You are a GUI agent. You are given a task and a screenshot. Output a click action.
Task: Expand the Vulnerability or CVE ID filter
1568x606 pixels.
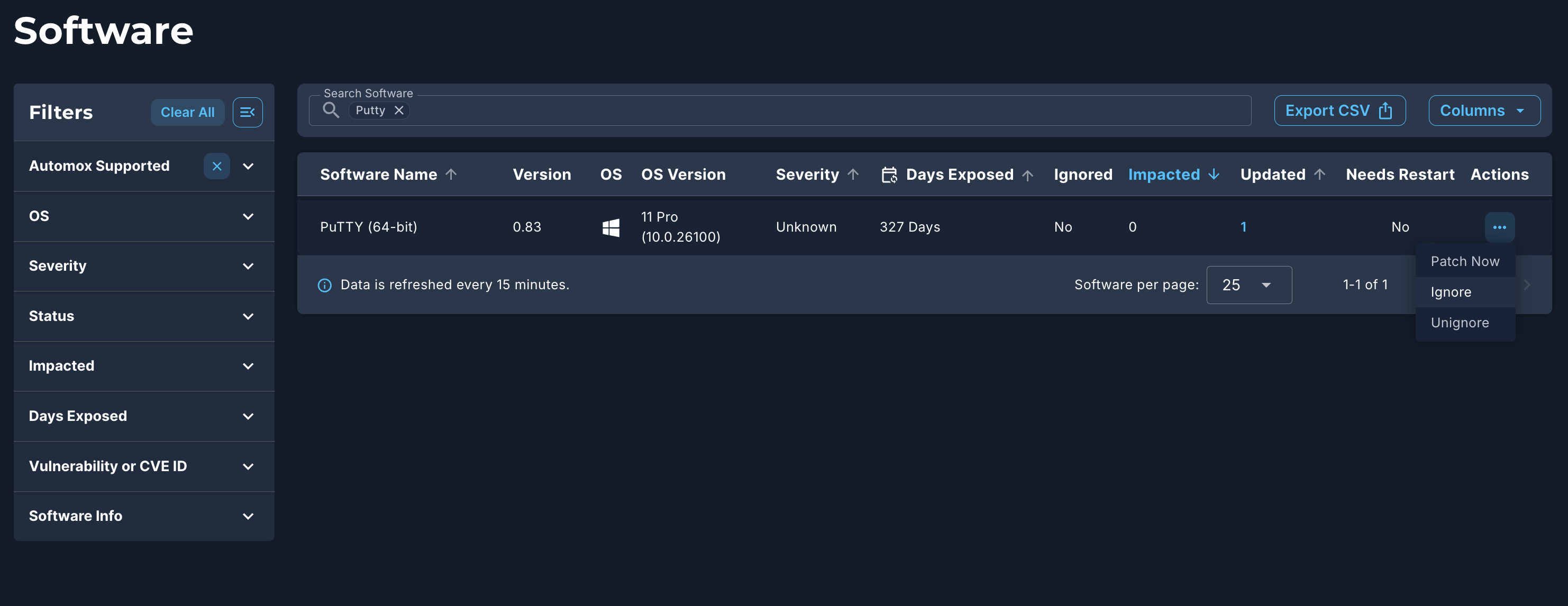click(248, 466)
